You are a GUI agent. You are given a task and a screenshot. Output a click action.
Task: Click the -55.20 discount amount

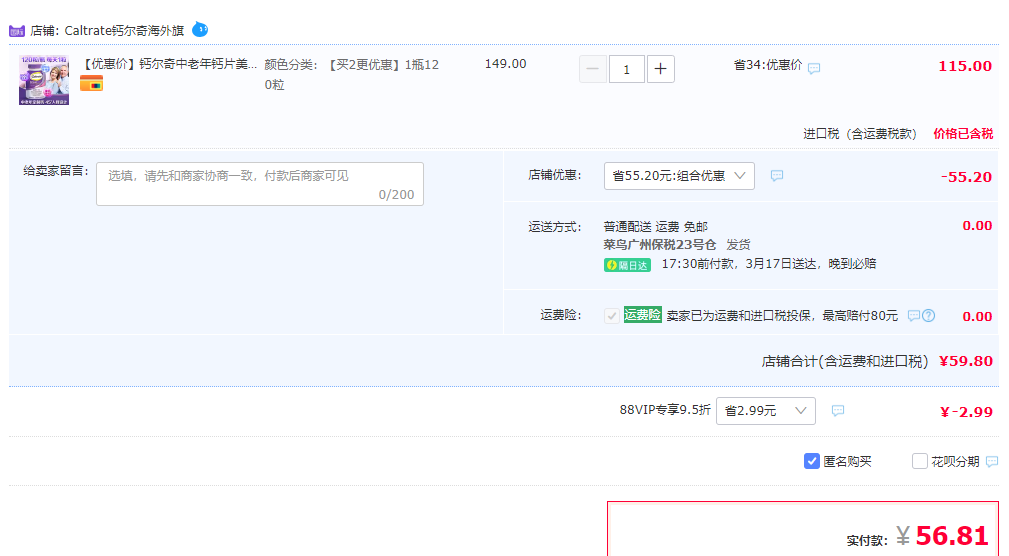pos(966,177)
